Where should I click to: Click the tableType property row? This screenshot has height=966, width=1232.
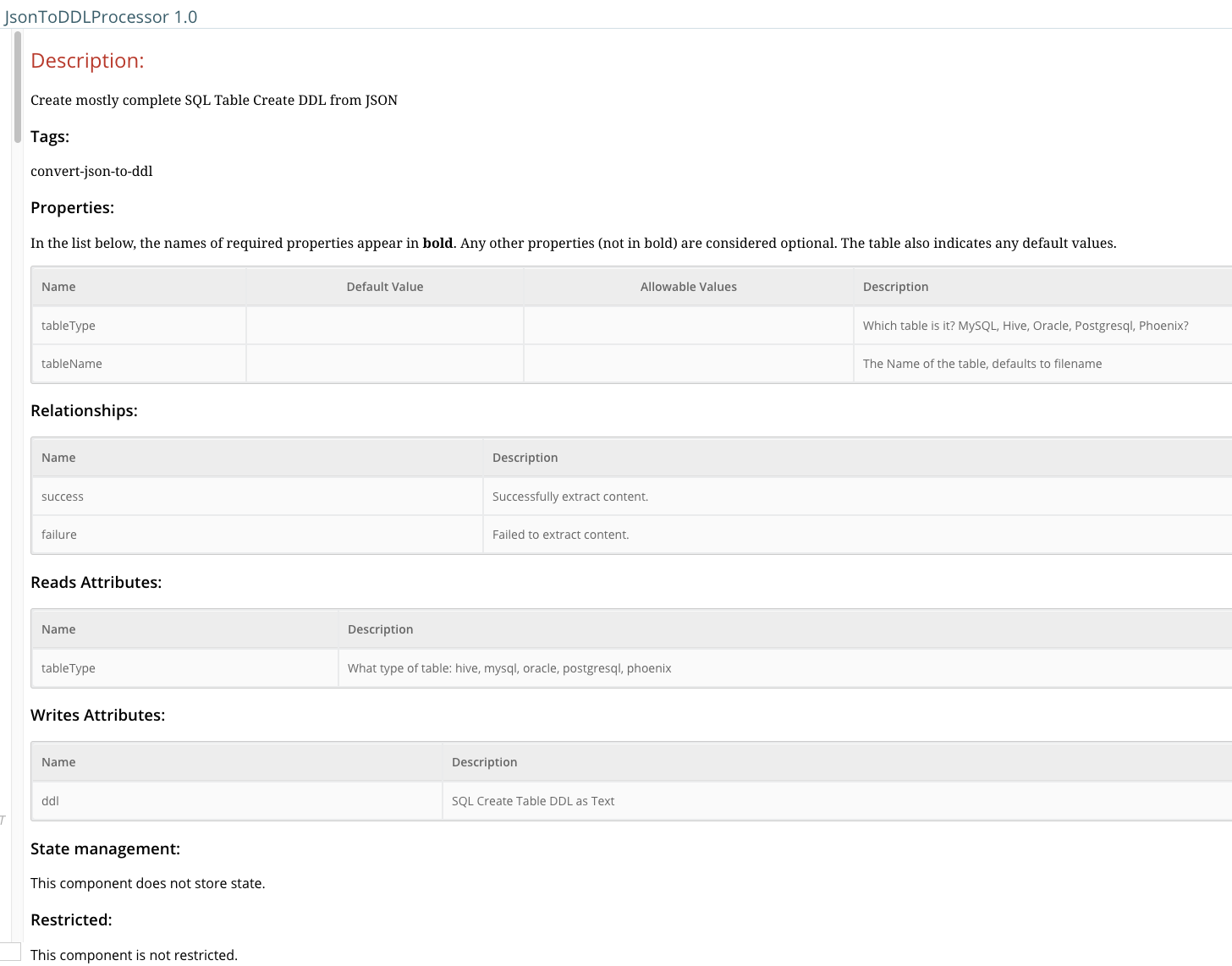[68, 325]
